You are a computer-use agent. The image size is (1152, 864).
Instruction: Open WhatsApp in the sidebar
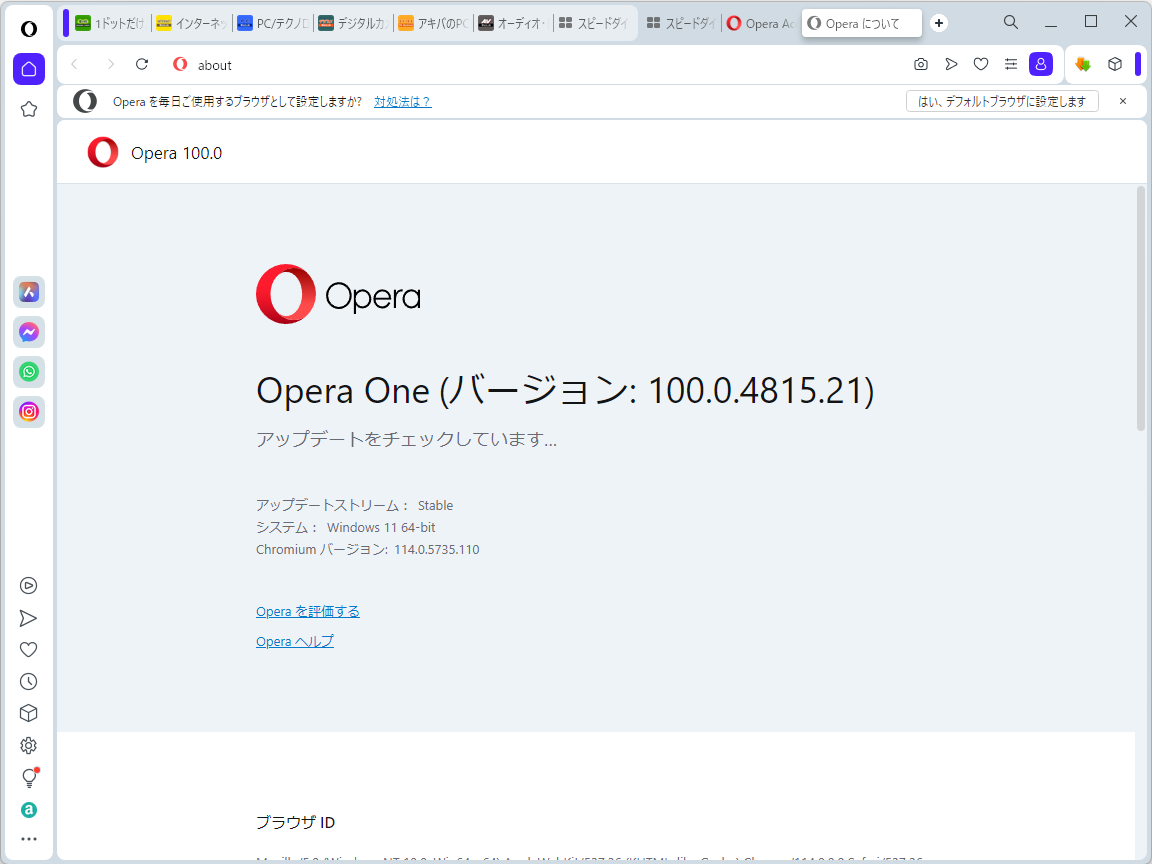[28, 372]
